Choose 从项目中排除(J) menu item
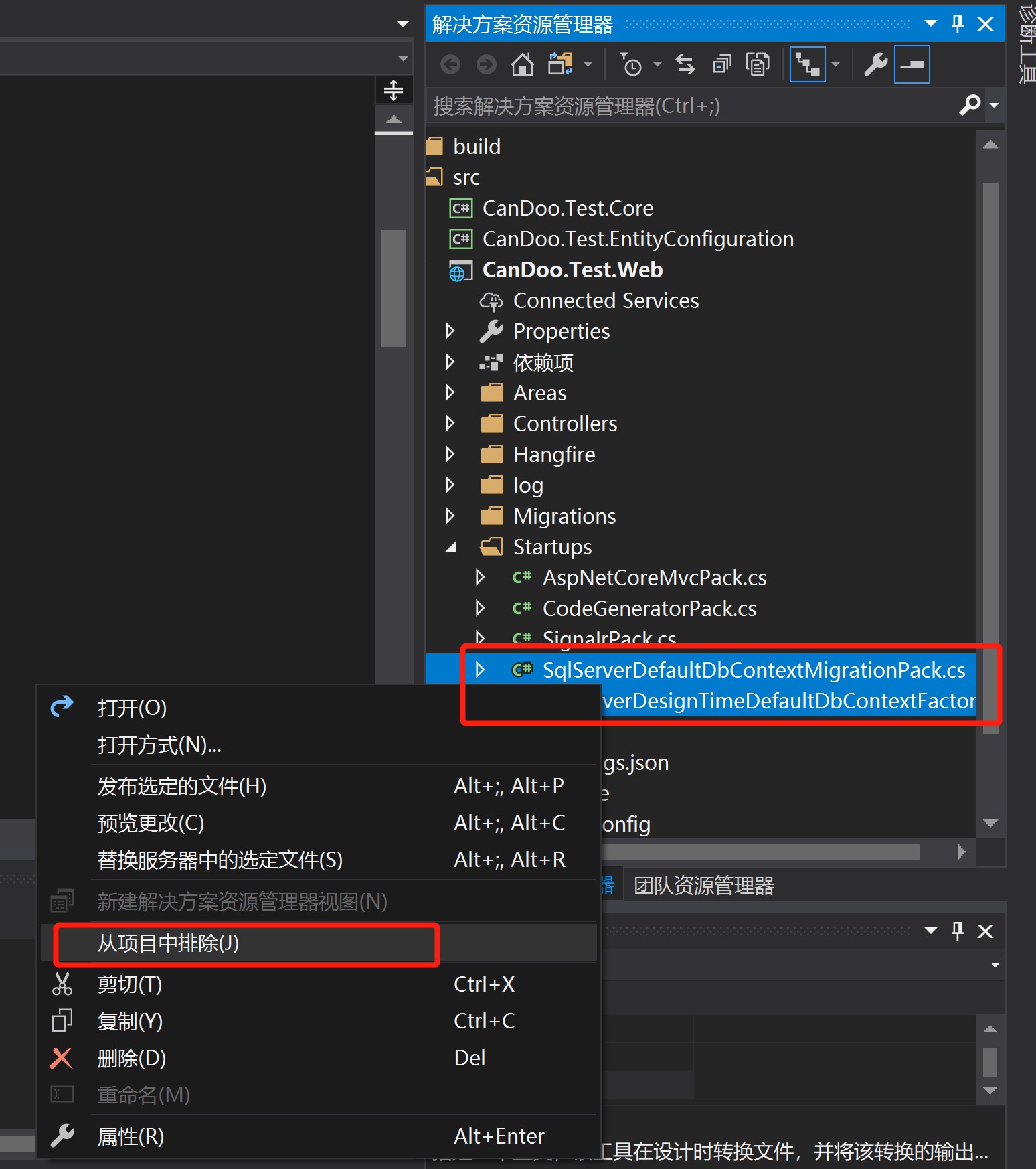This screenshot has width=1036, height=1169. 319,943
